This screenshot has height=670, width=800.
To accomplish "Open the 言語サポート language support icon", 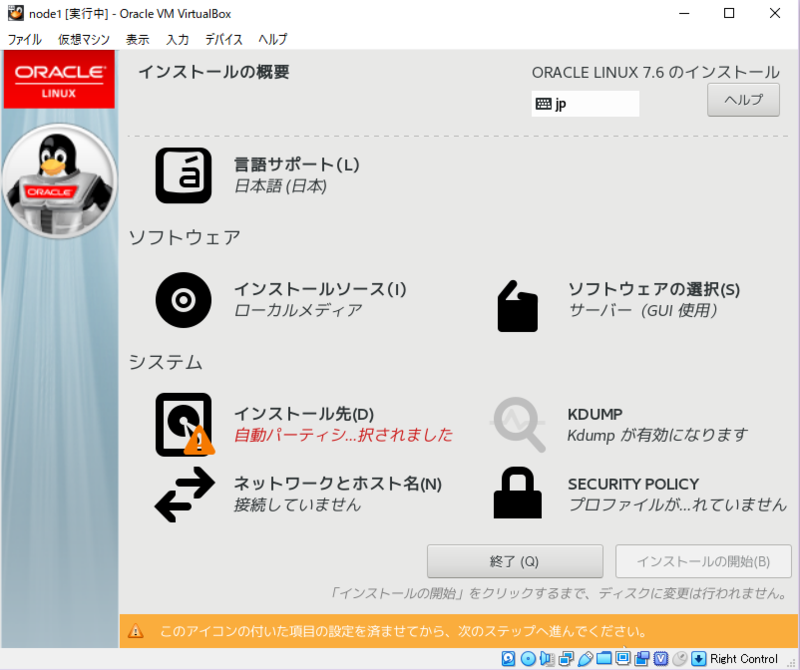I will [x=183, y=176].
